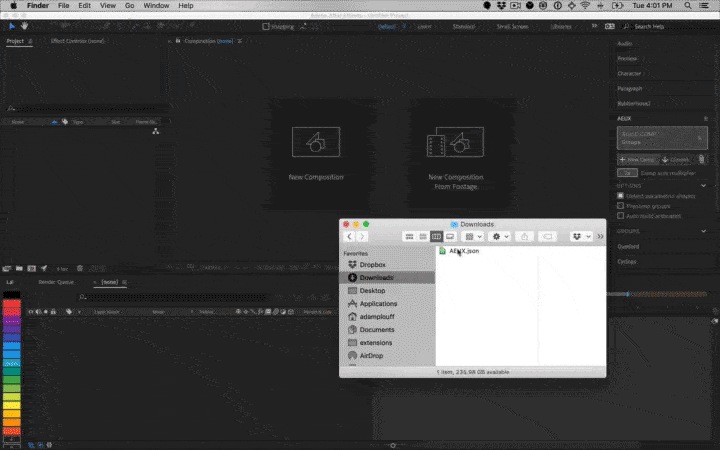Click the comp size multiplier input field
The height and width of the screenshot is (450, 720).
coord(627,173)
